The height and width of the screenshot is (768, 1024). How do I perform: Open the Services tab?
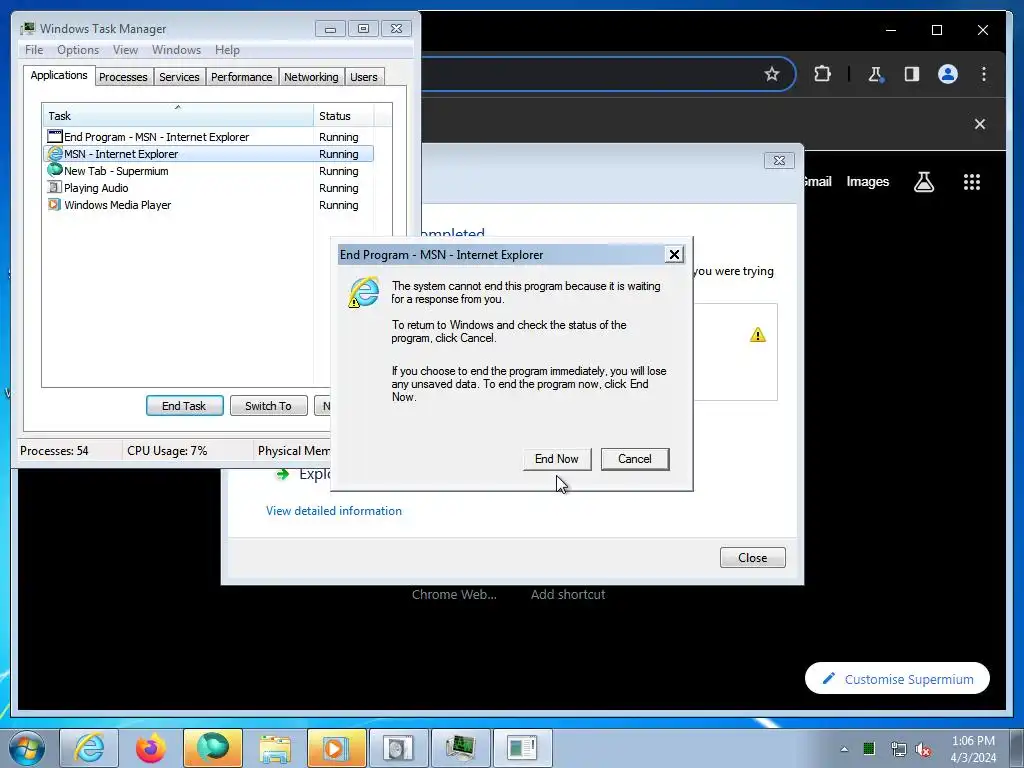point(179,77)
